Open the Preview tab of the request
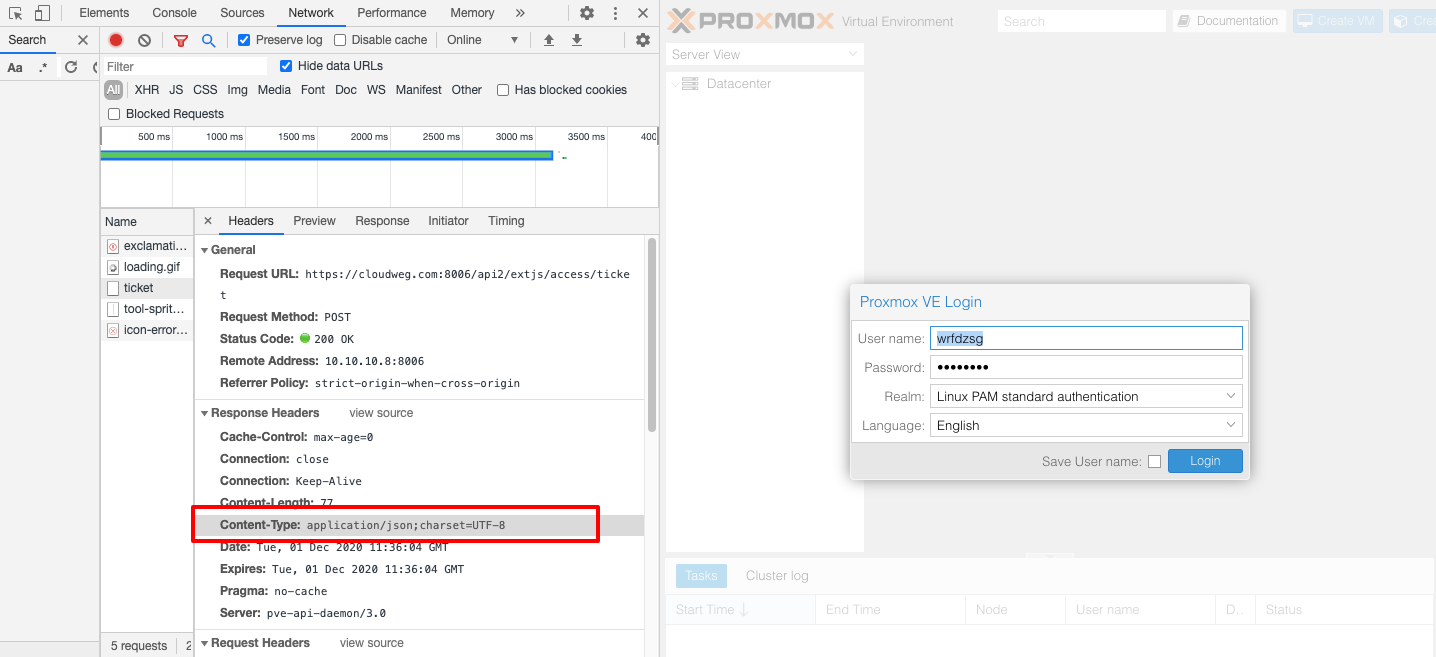This screenshot has width=1436, height=657. point(314,221)
